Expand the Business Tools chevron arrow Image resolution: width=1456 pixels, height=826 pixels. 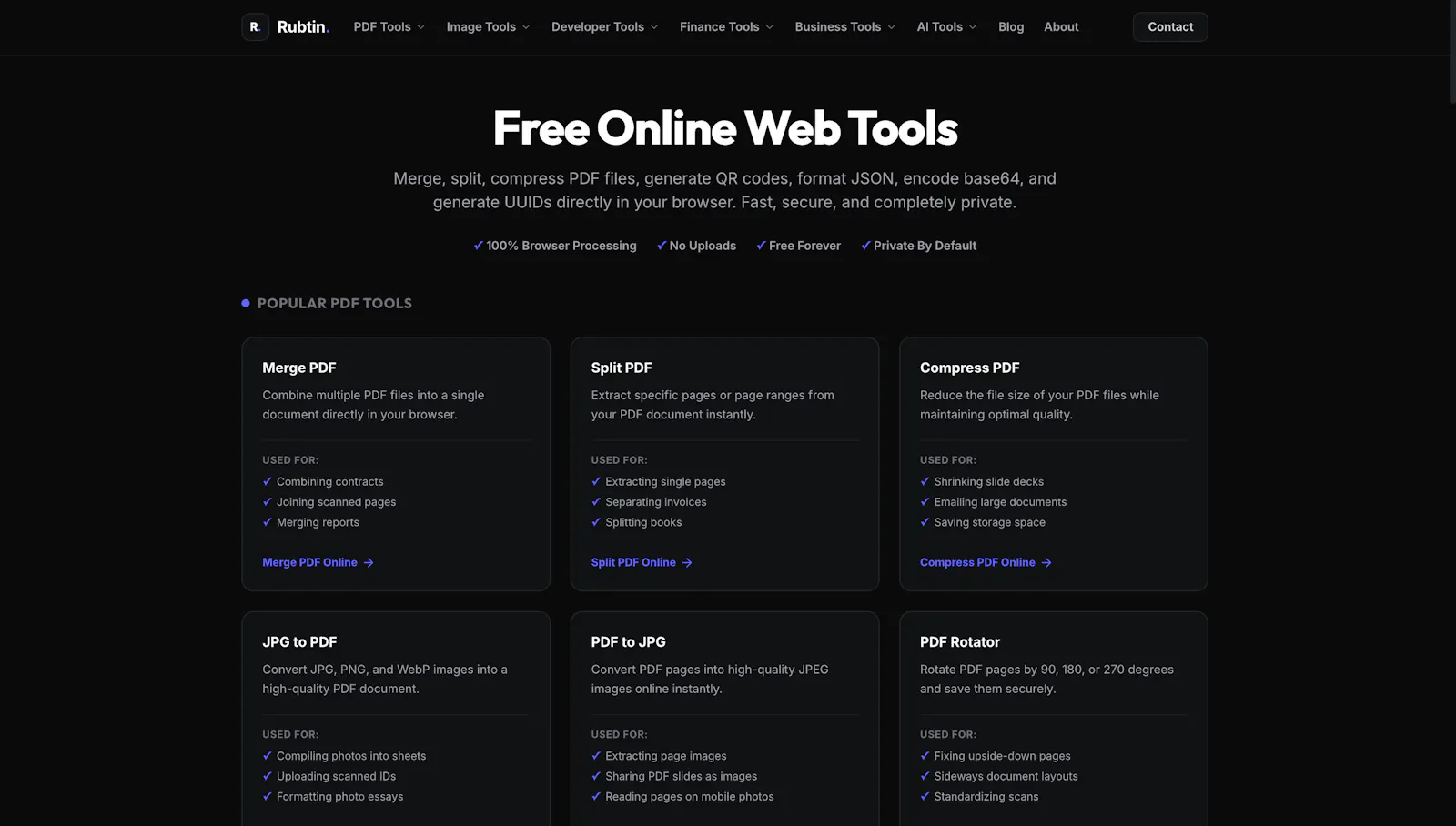click(892, 27)
